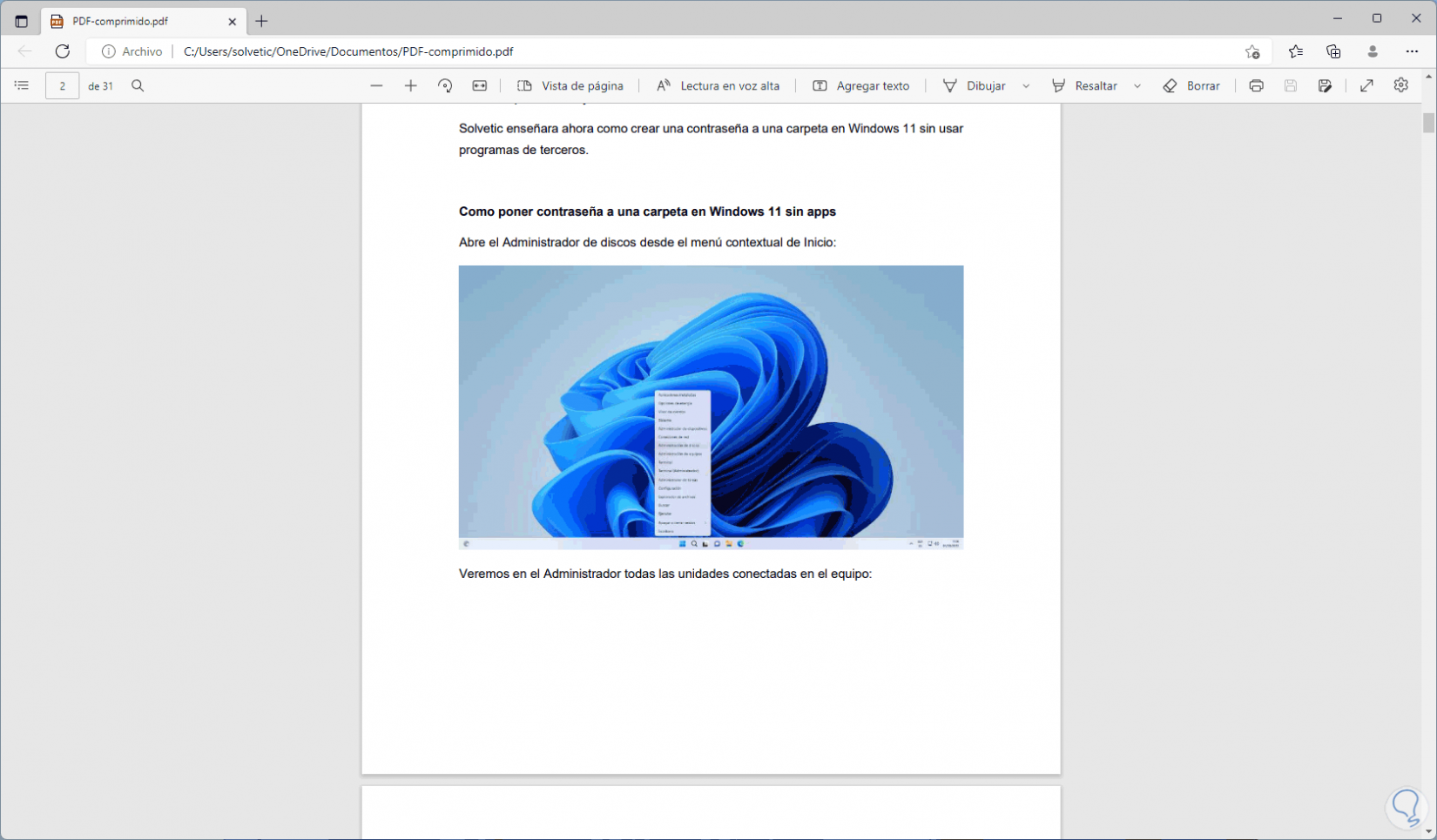Viewport: 1437px width, 840px height.
Task: Click the Windows 11 wallpaper image in the PDF
Action: click(711, 407)
